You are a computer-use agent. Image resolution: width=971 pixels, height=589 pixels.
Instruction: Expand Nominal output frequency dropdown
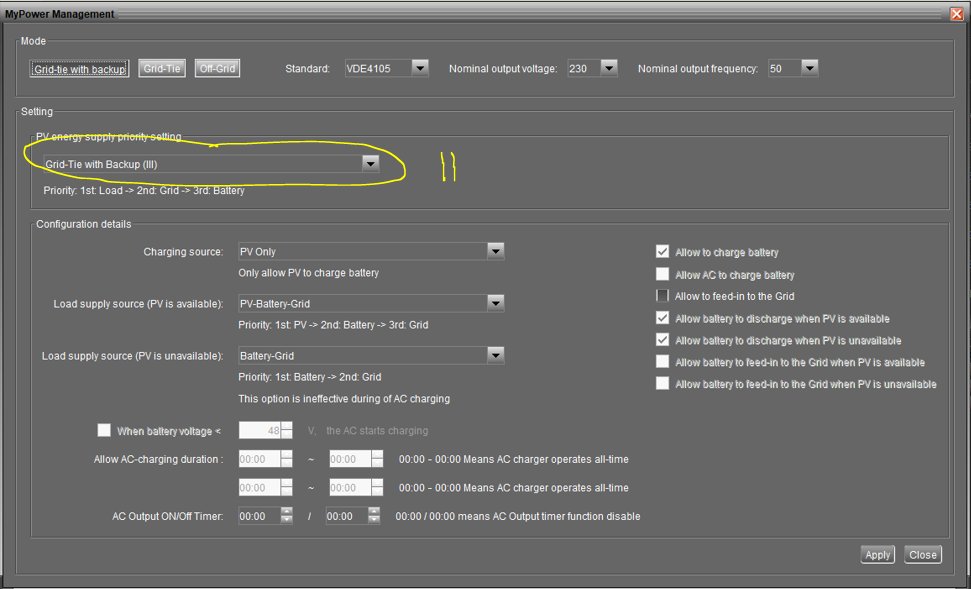809,68
